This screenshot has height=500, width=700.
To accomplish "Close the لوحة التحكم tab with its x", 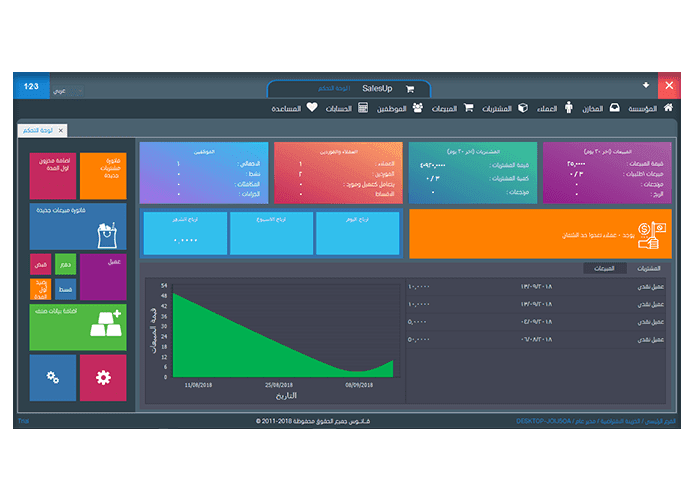I will pyautogui.click(x=61, y=130).
